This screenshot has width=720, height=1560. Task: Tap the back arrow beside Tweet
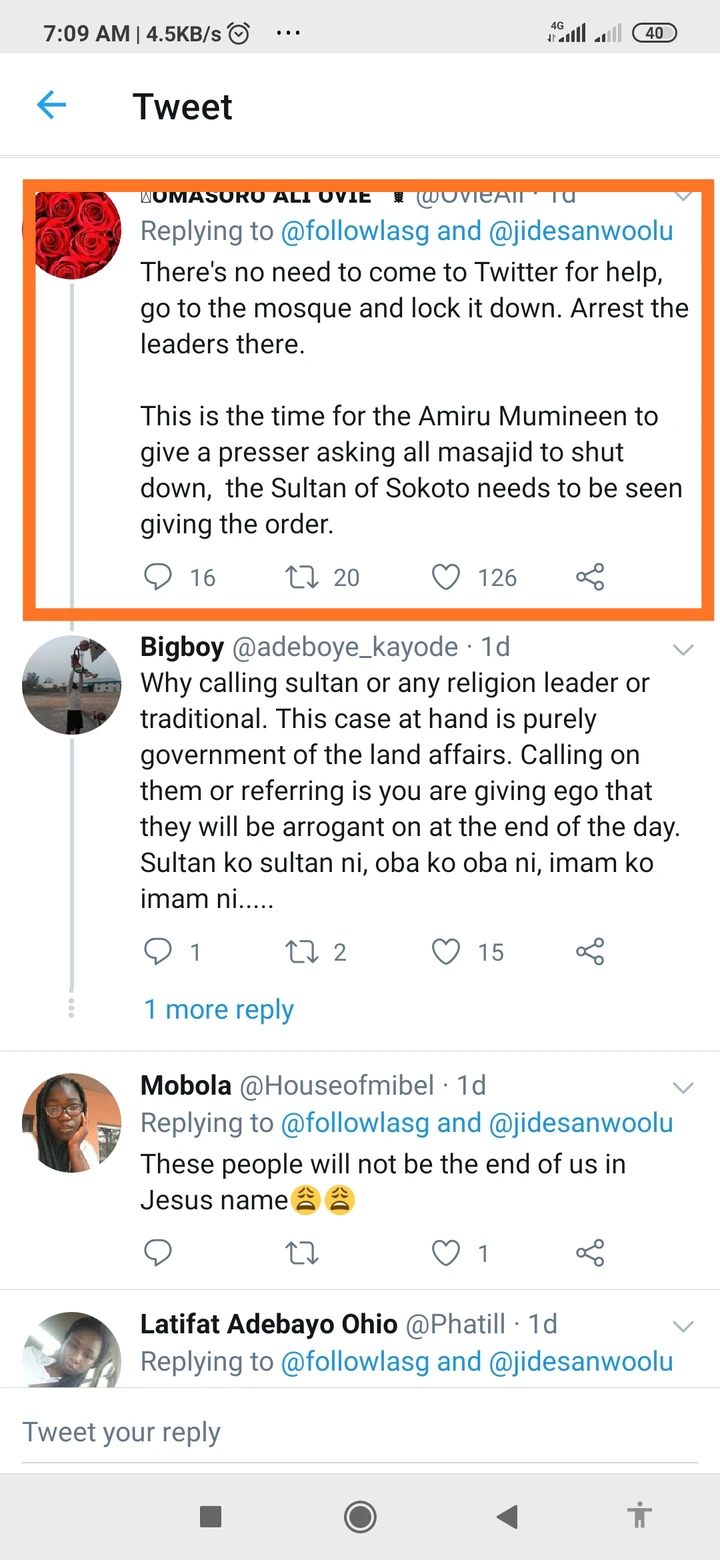[x=51, y=105]
